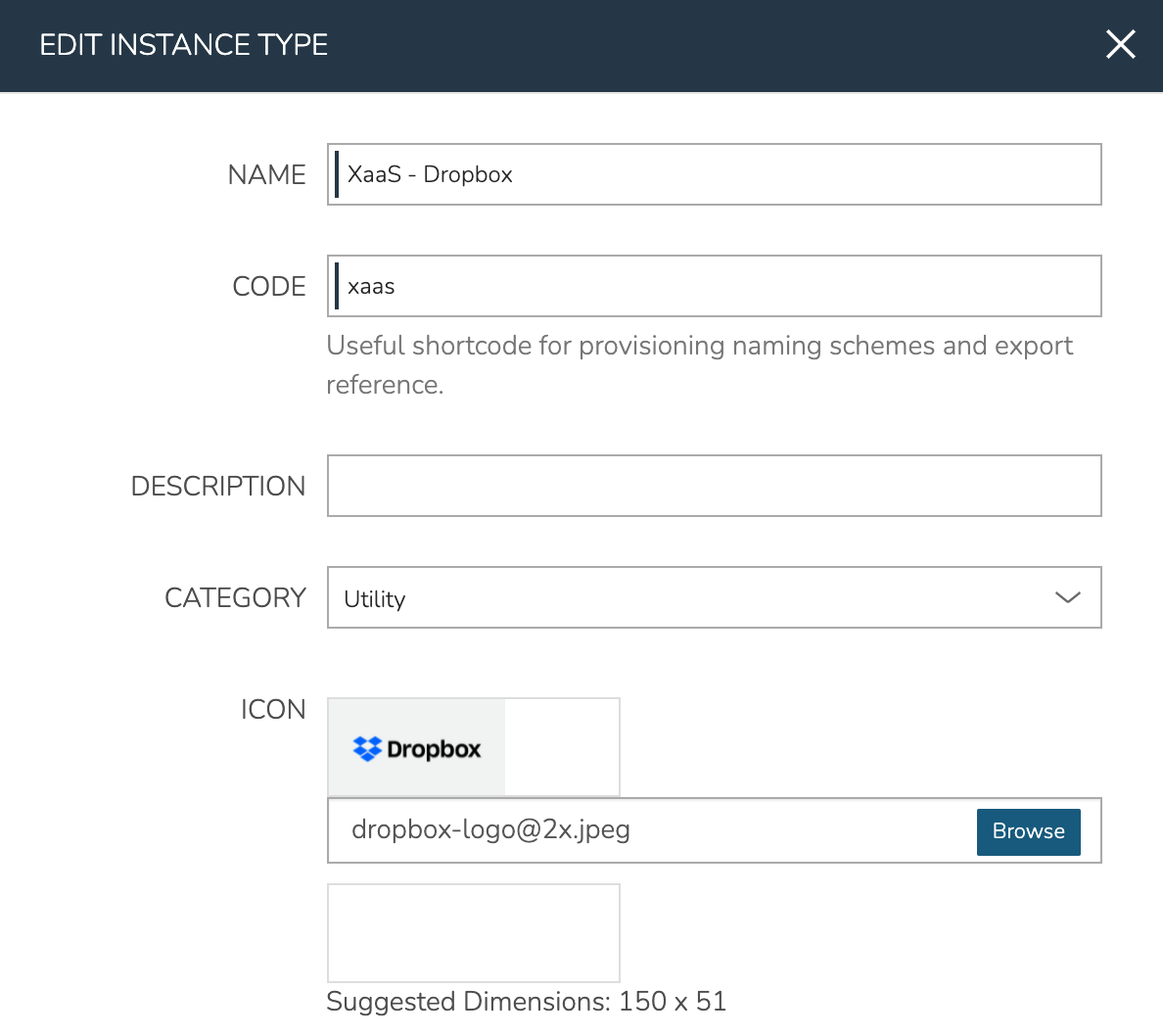Click the Dropbox wordmark text in logo

(434, 749)
